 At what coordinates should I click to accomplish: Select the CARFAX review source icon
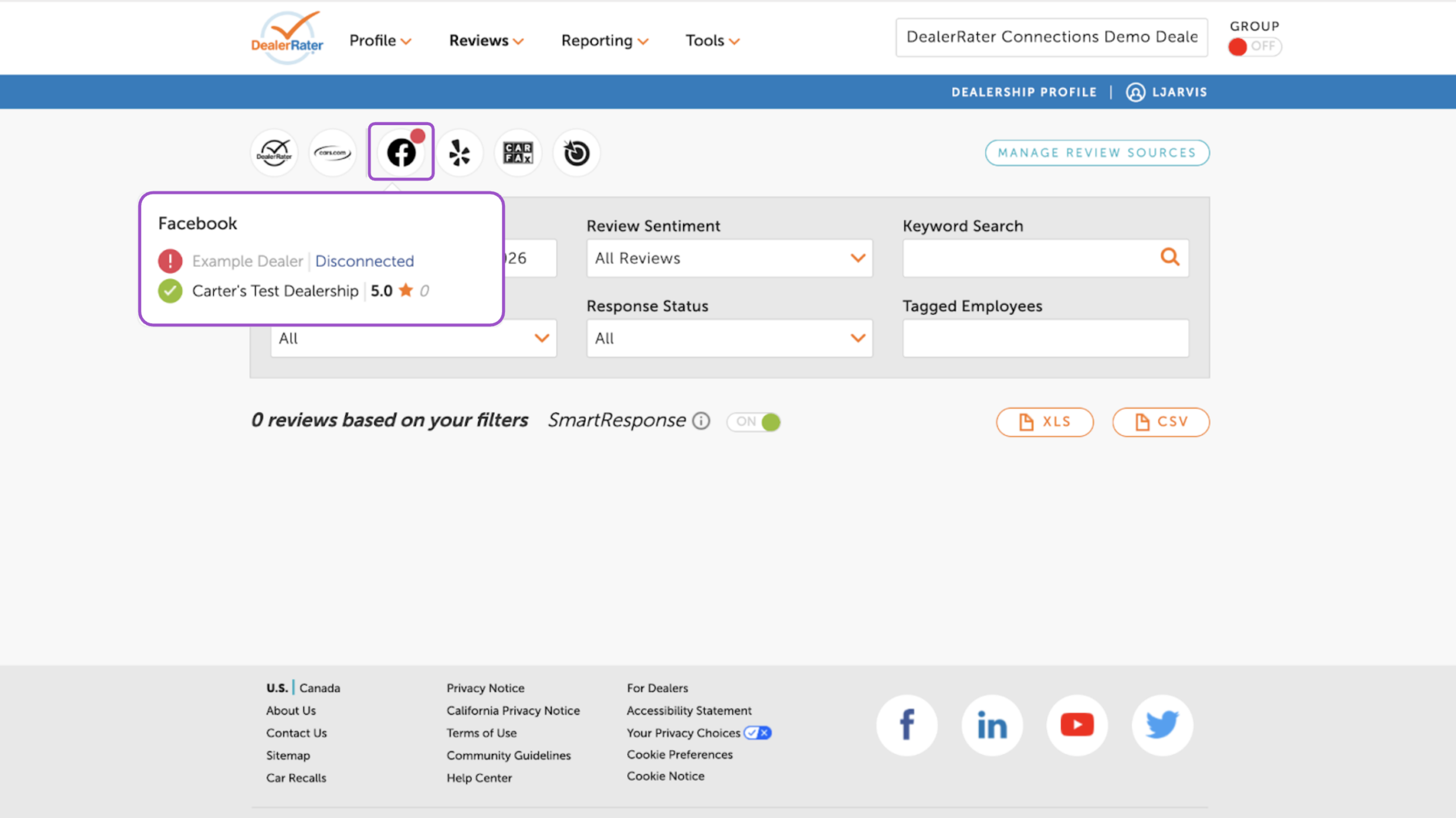coord(518,152)
